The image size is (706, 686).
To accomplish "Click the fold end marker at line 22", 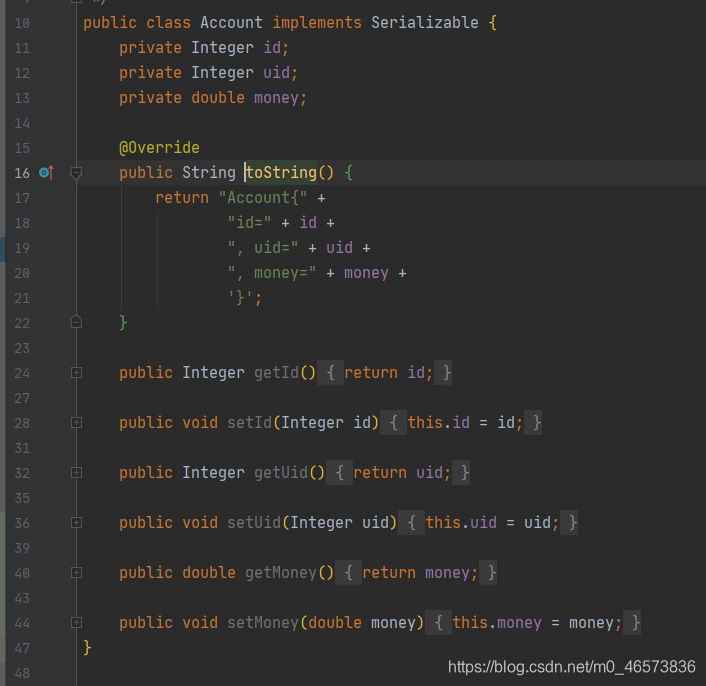I will [76, 322].
